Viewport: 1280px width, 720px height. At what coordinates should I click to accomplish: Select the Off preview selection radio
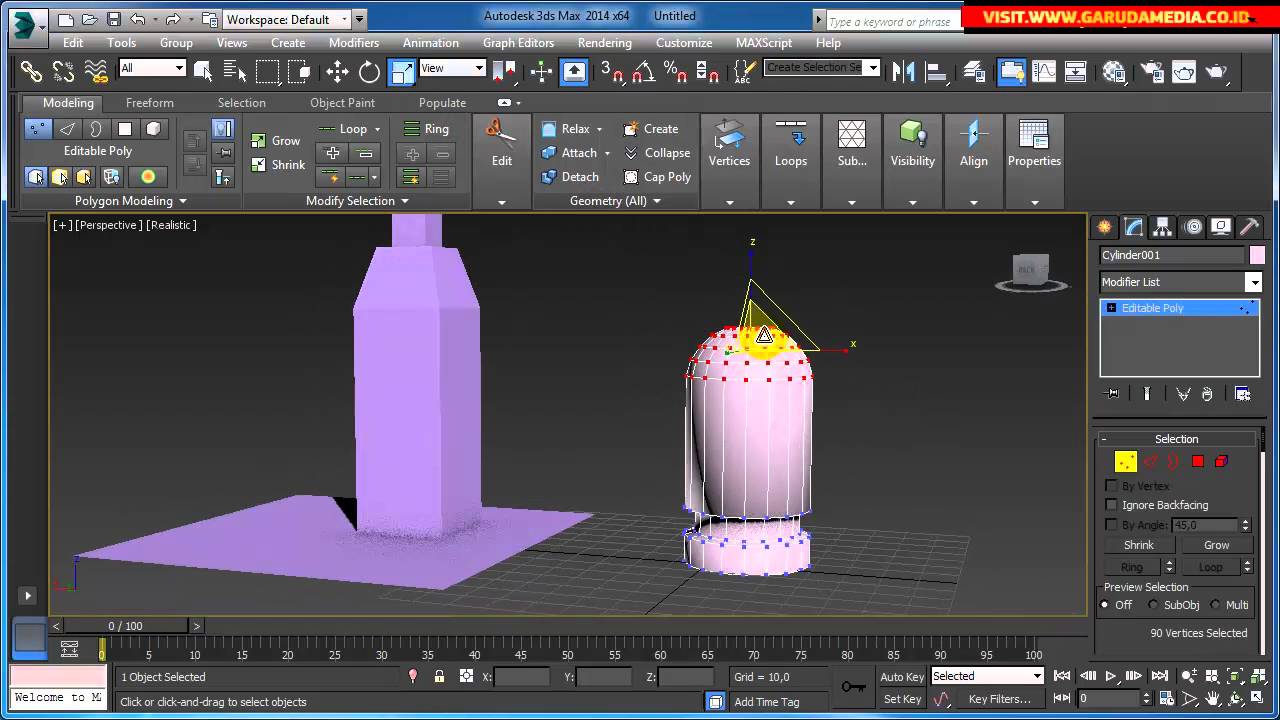tap(1105, 605)
